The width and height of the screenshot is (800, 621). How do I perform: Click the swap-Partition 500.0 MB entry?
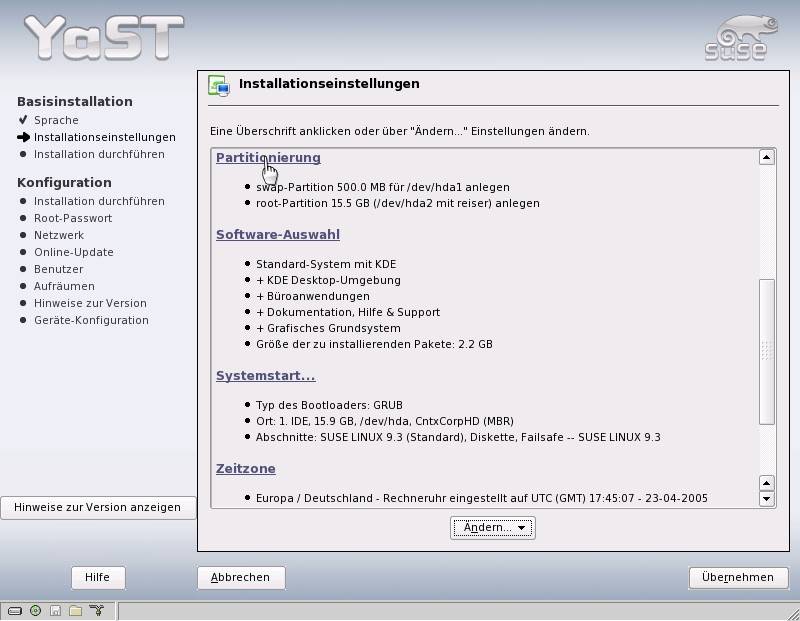click(383, 187)
